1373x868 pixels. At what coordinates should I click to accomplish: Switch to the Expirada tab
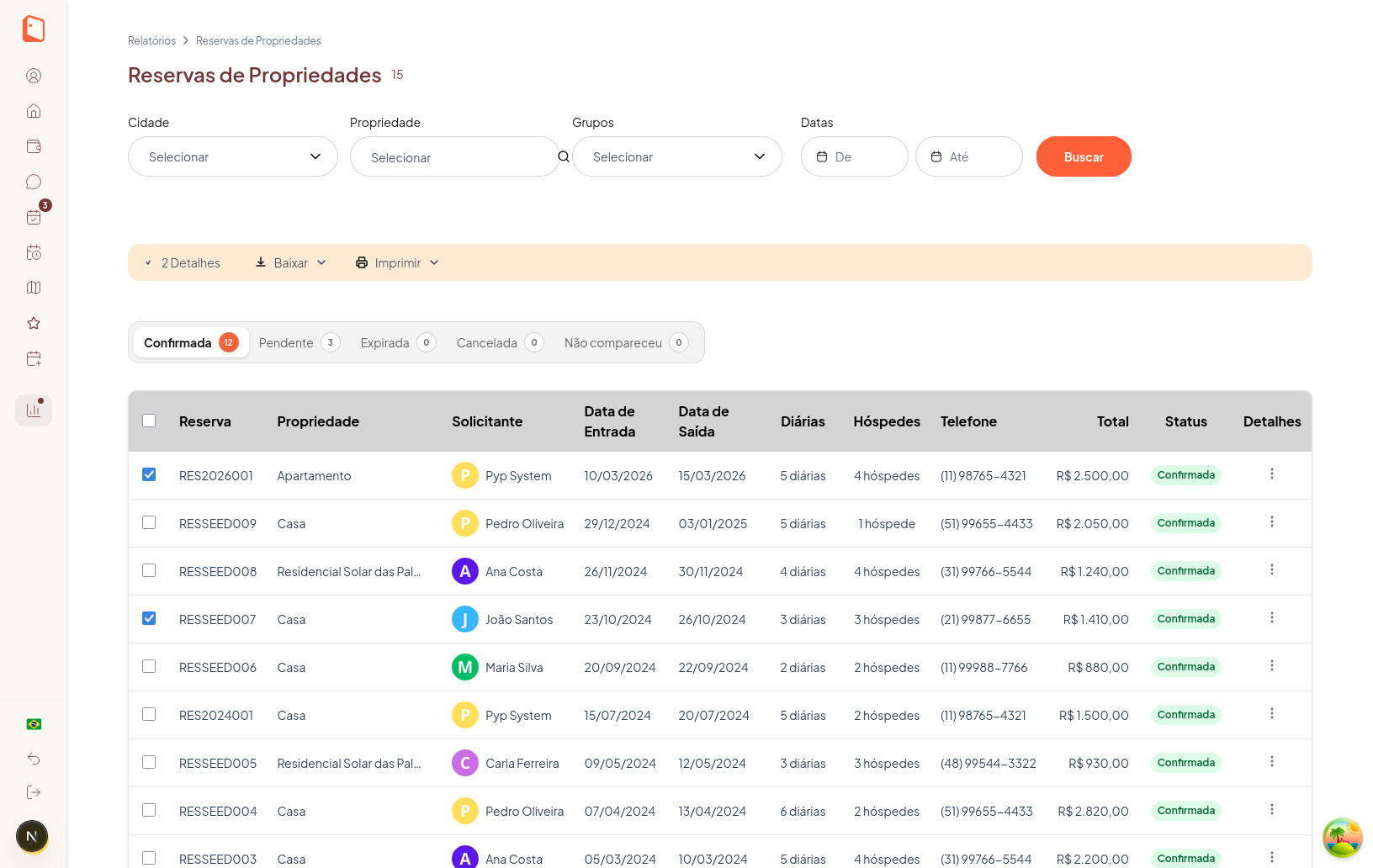398,342
